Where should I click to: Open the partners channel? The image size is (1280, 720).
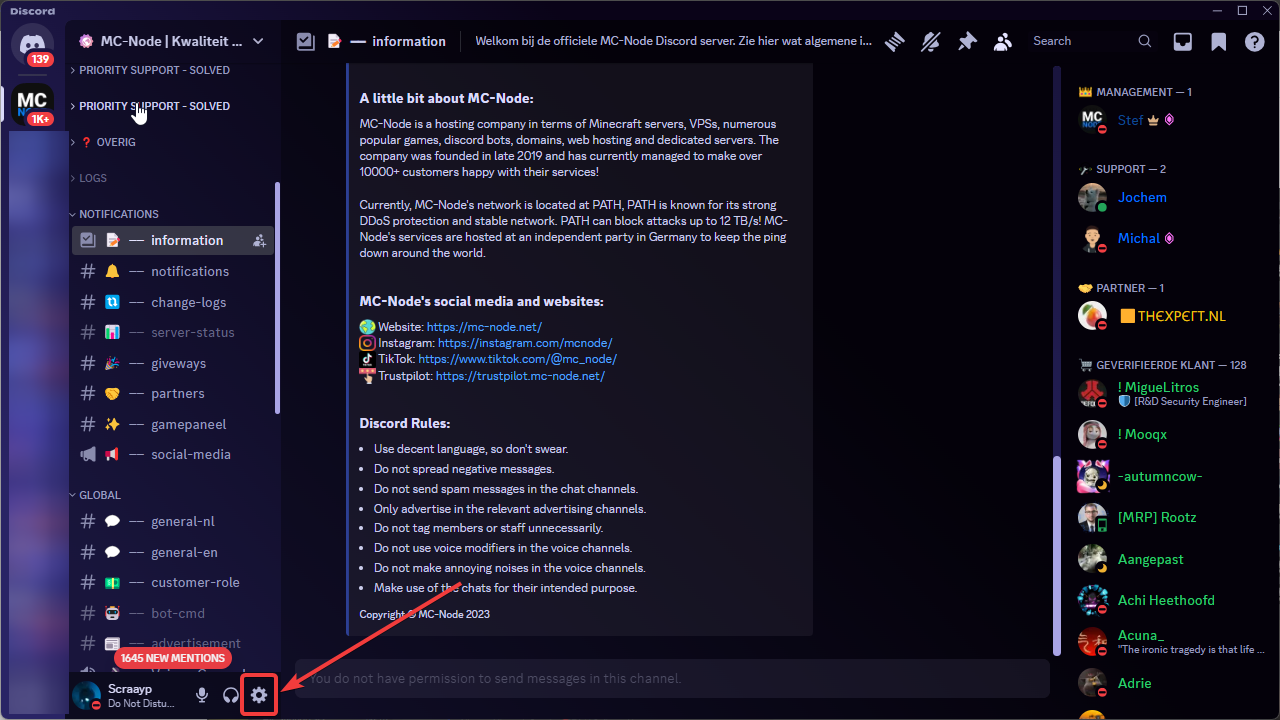point(173,393)
